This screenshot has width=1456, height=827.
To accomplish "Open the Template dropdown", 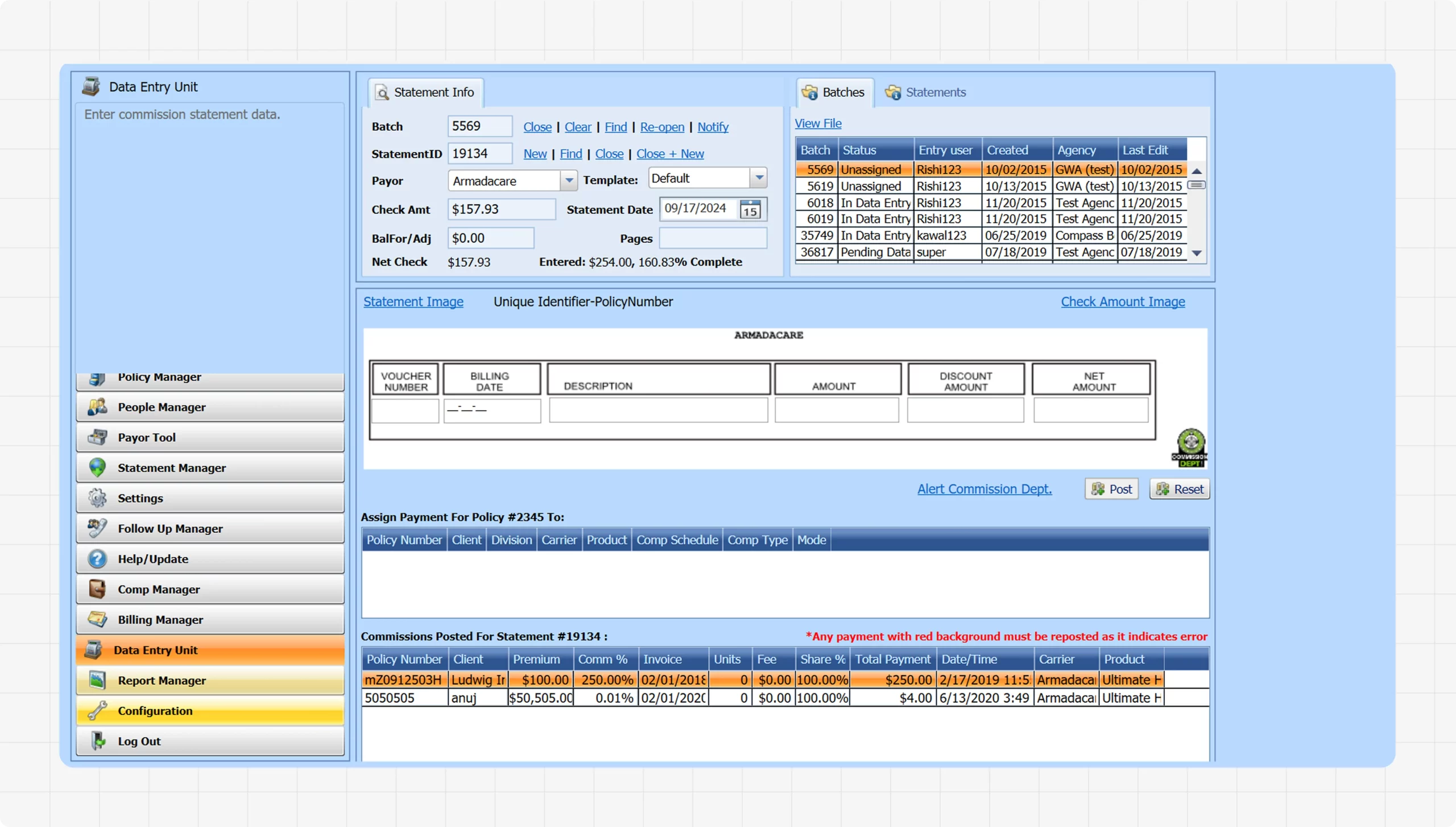I will [x=759, y=178].
